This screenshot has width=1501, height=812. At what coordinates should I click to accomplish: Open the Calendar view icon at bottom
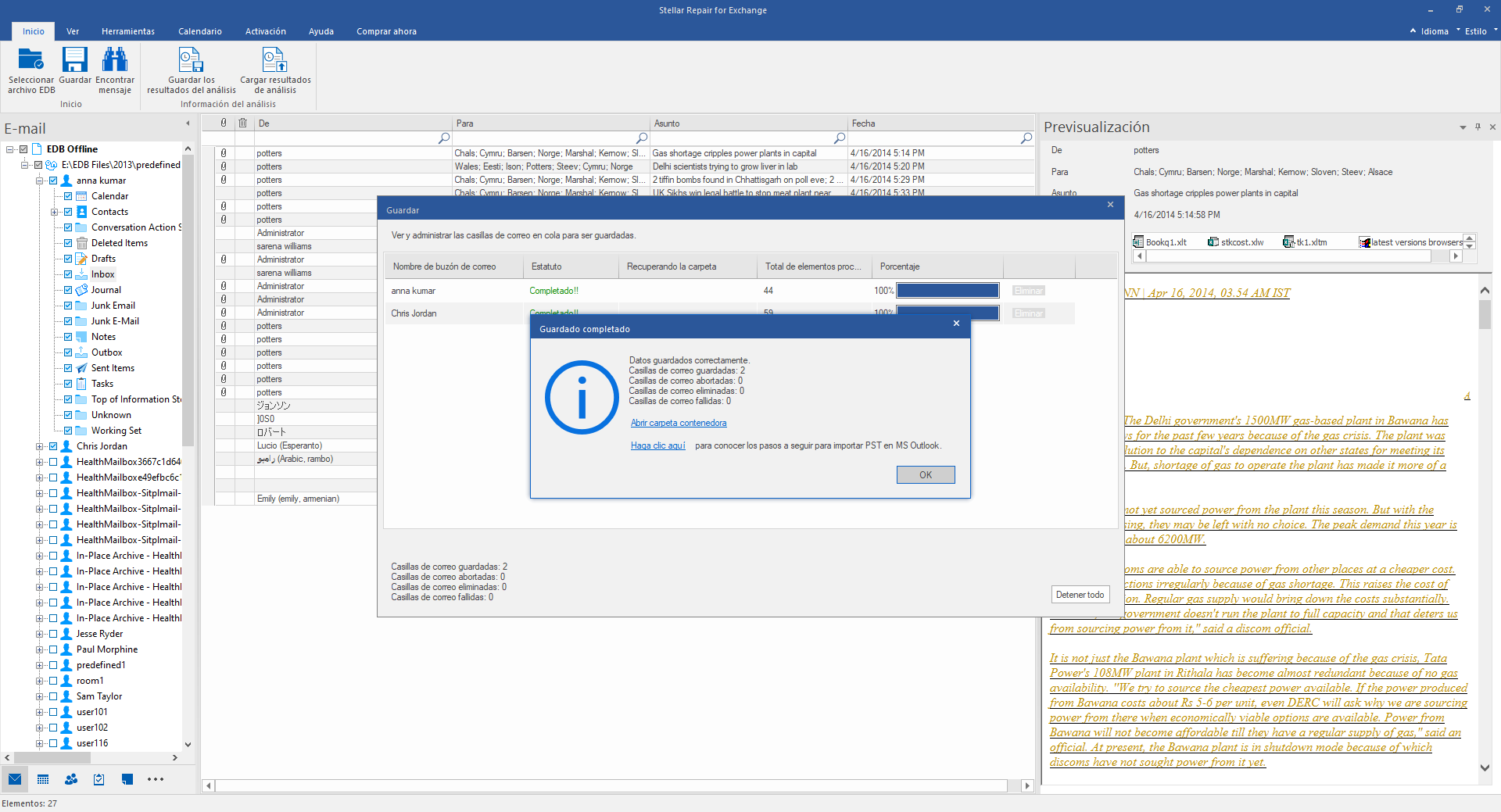[x=43, y=779]
